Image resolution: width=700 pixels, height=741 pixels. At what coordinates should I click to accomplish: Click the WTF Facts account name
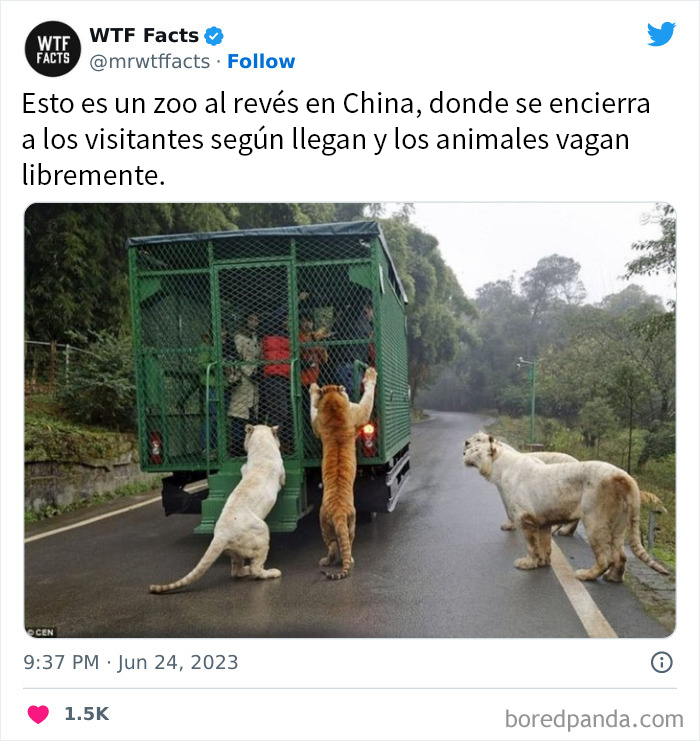(144, 35)
